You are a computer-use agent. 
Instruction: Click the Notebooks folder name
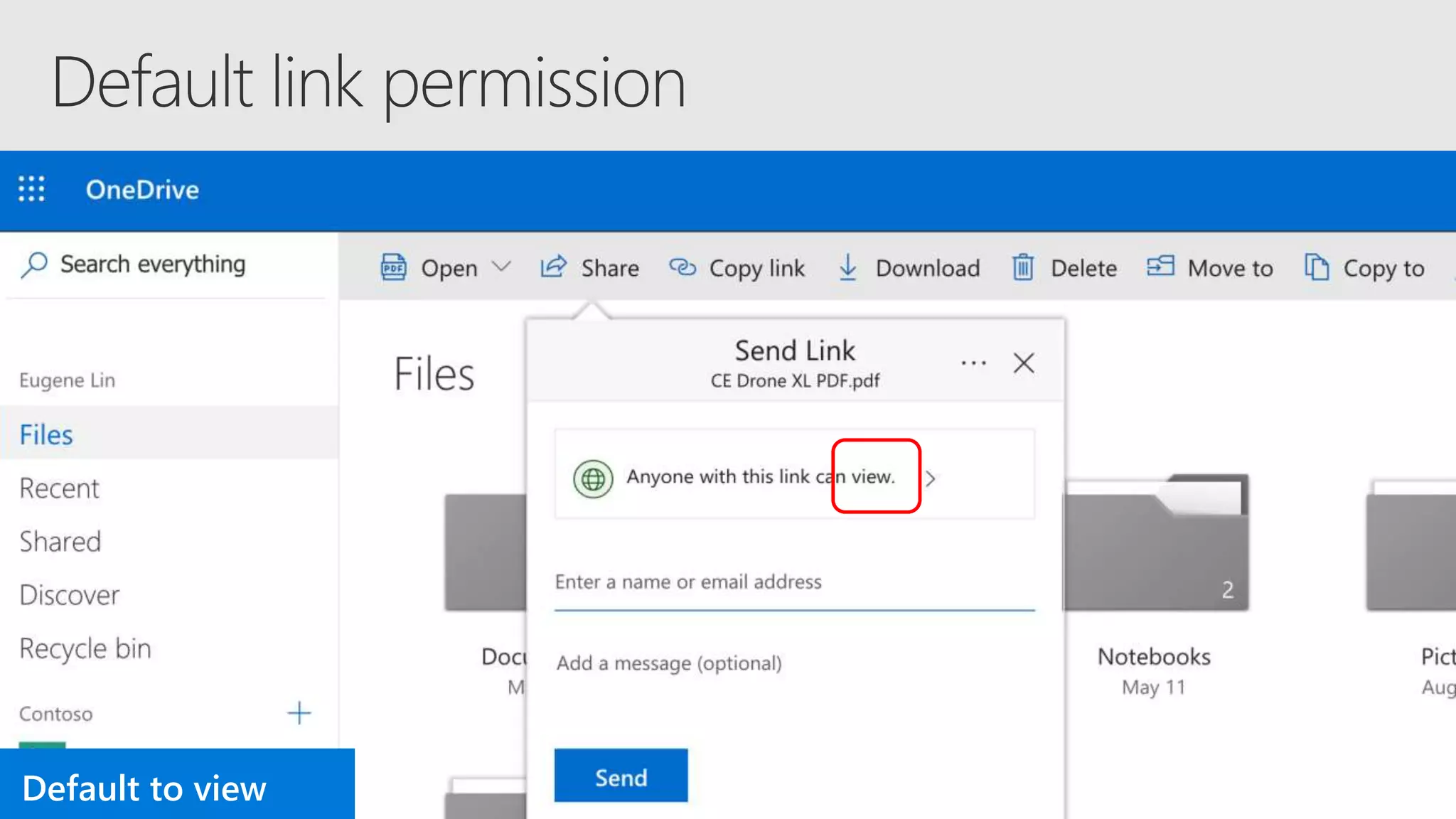point(1154,656)
